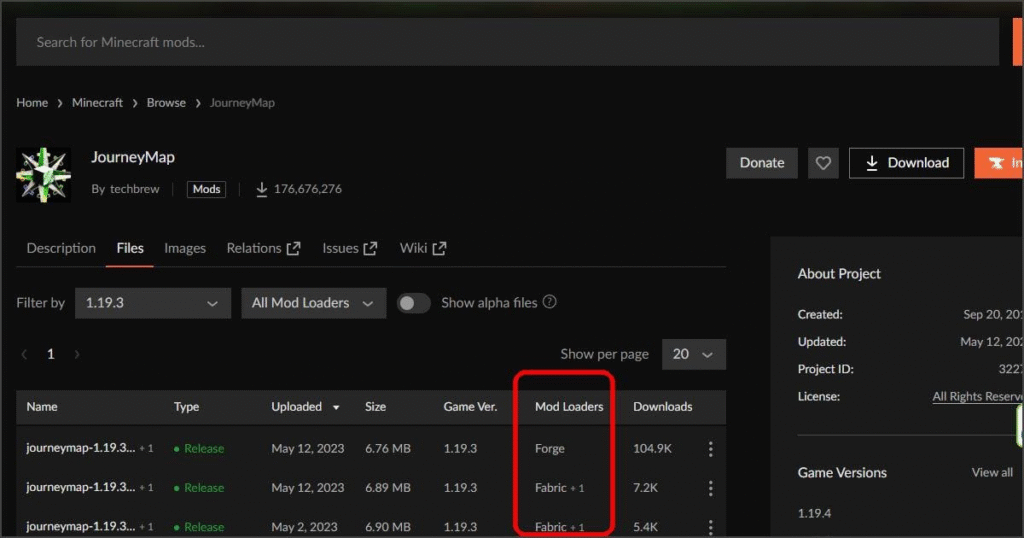1024x538 pixels.
Task: Click the 1.19.4 game version entry
Action: click(814, 513)
